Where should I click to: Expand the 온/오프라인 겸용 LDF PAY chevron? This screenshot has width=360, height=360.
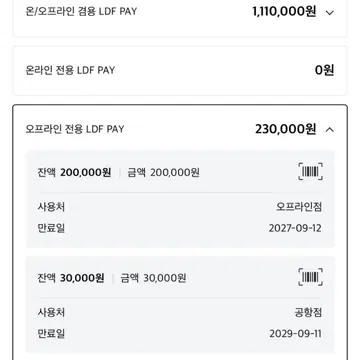[x=330, y=13]
